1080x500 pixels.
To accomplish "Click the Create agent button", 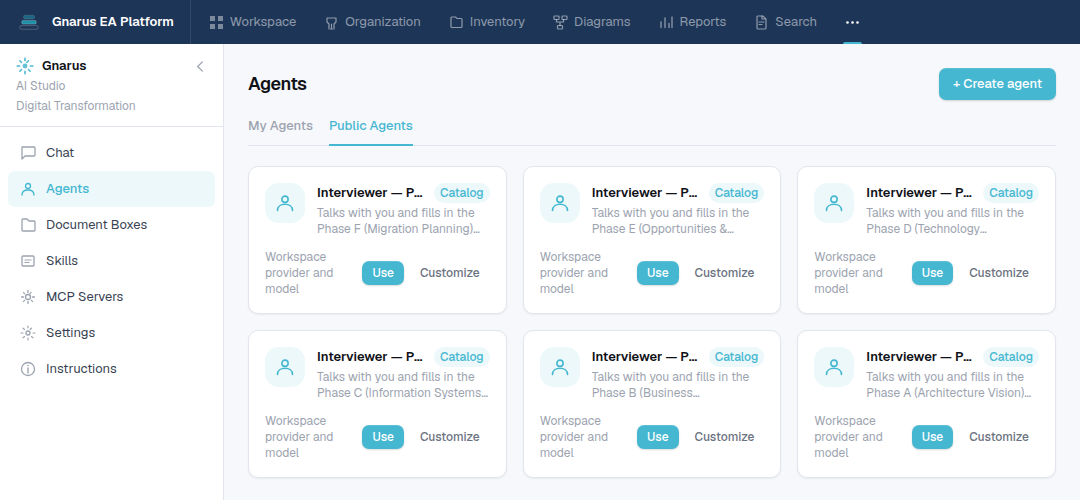I will point(997,84).
